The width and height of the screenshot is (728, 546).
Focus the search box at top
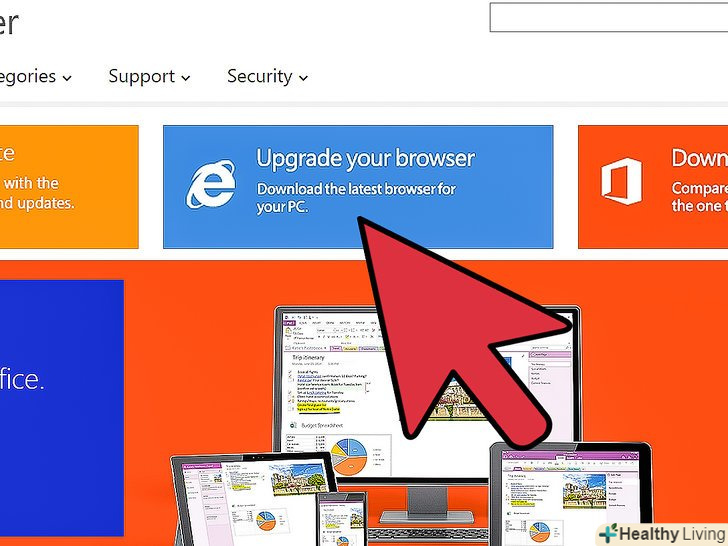pyautogui.click(x=609, y=17)
